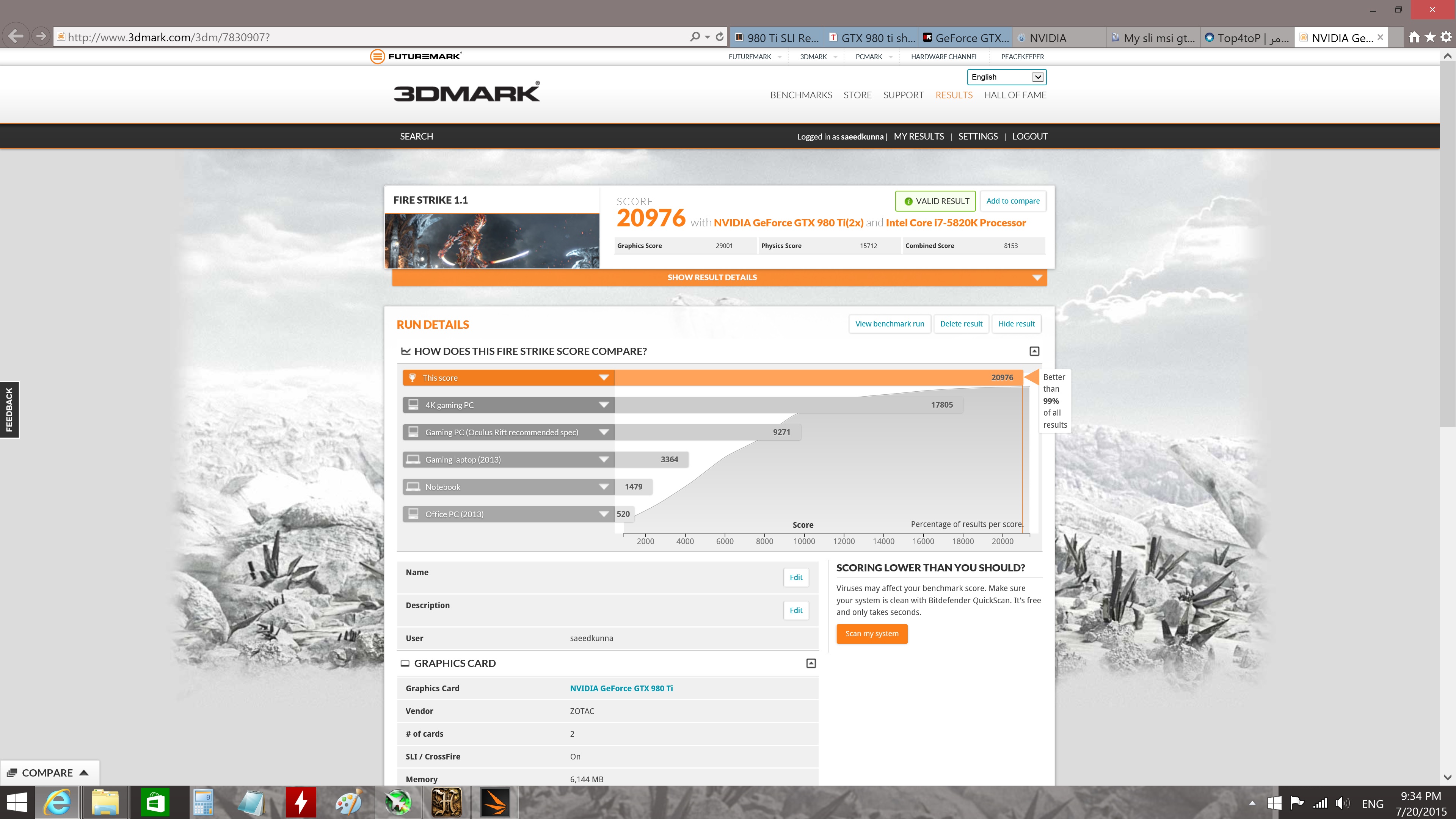Screen dimensions: 1456x819
Task: Open Internet Explorer from taskbar
Action: [58, 803]
